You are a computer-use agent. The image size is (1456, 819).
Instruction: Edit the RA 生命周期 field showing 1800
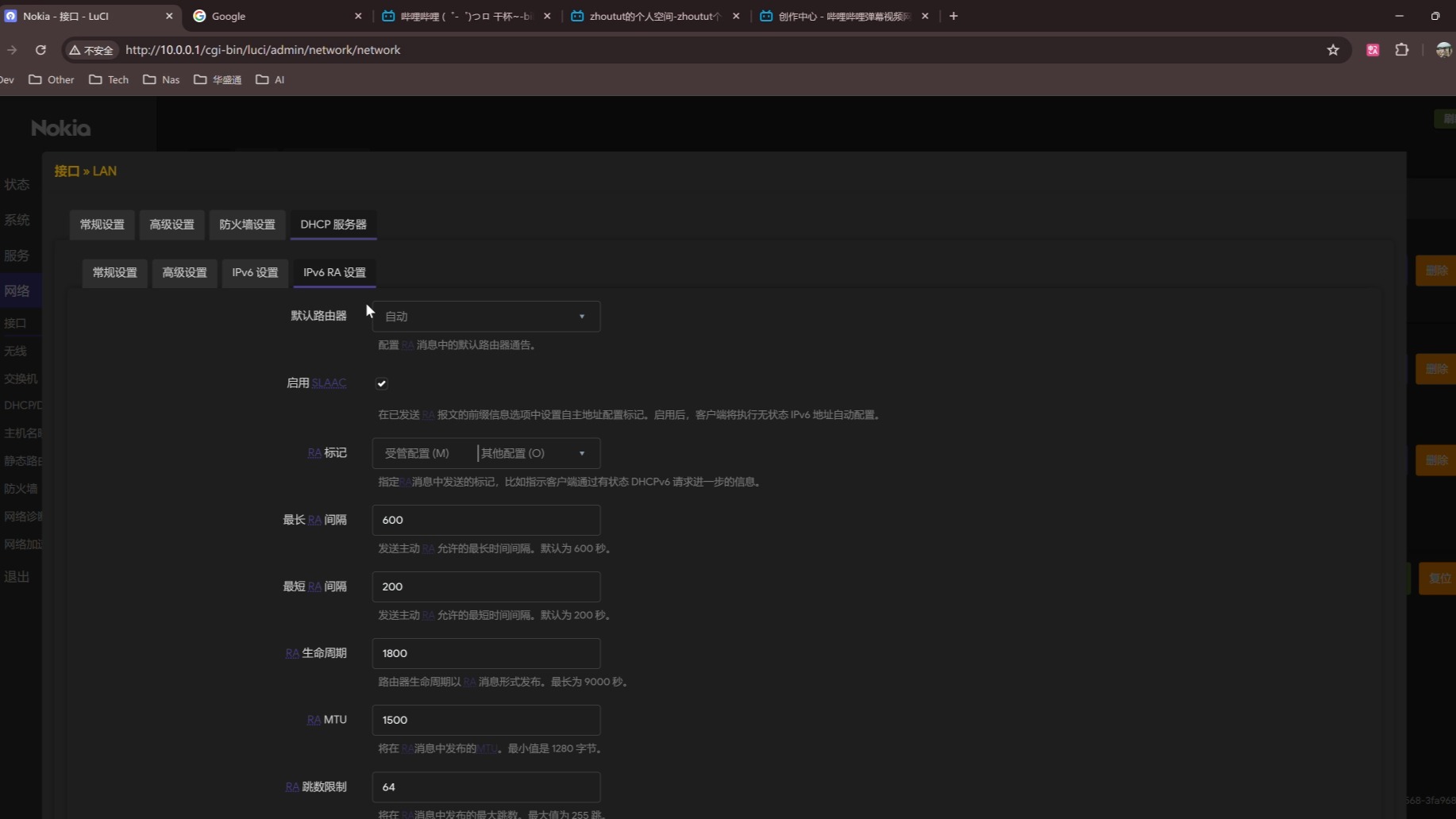point(486,653)
